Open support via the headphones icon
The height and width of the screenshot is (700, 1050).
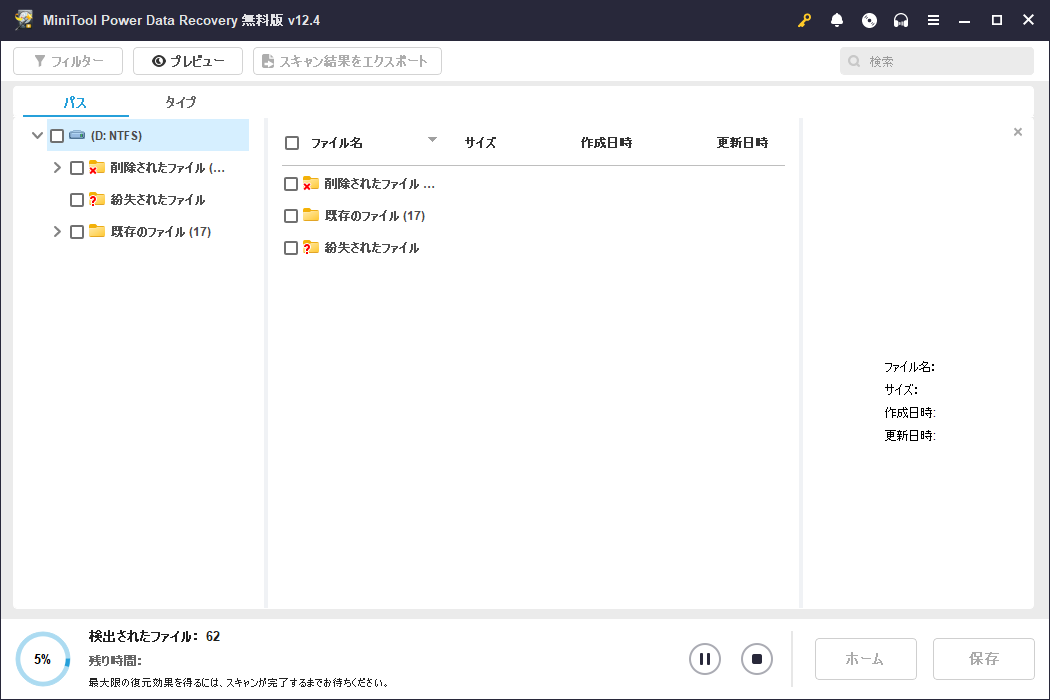[901, 19]
